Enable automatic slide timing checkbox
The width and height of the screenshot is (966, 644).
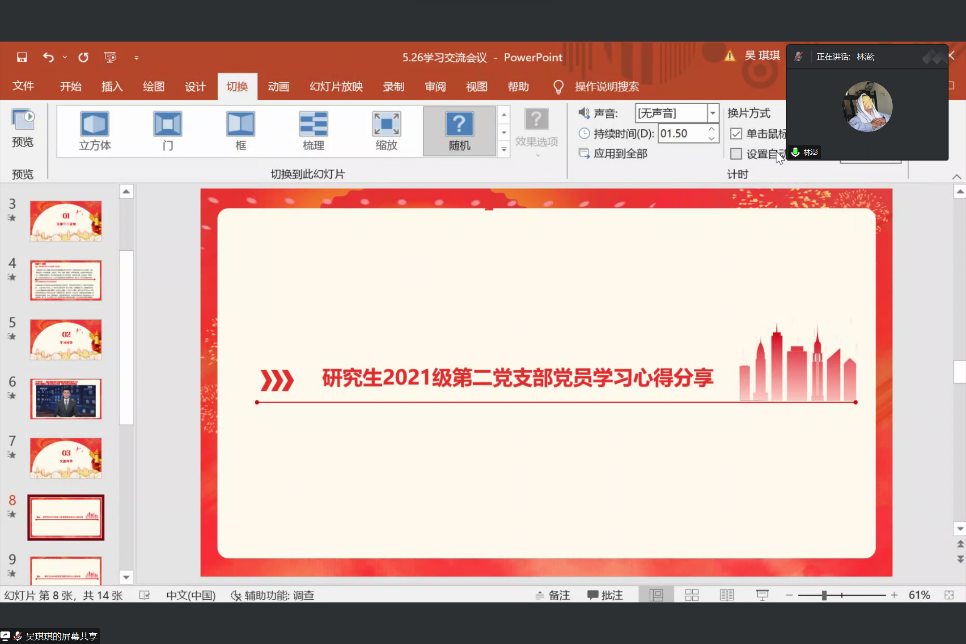(736, 152)
